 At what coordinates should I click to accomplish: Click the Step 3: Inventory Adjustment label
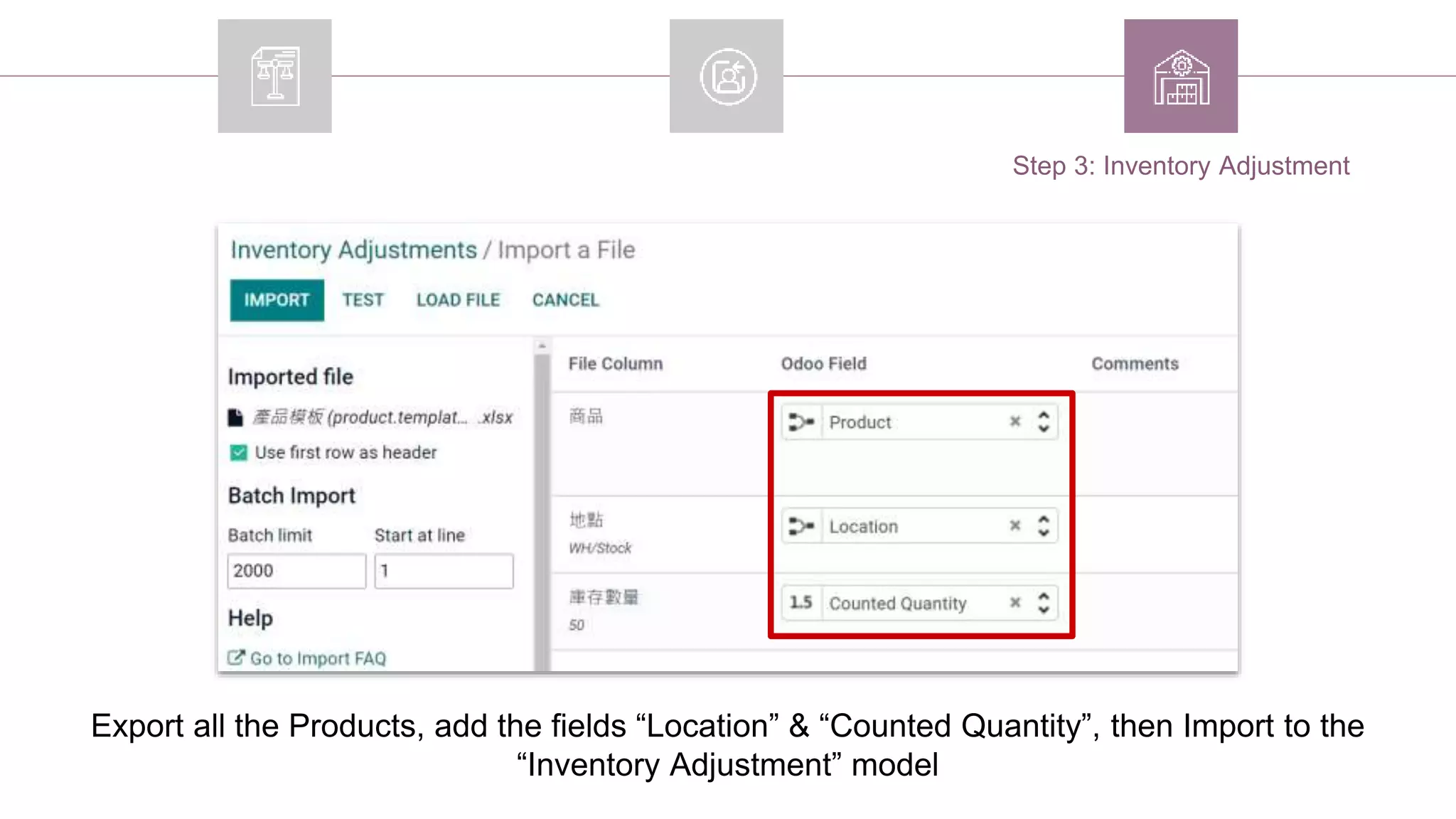coord(1181,166)
